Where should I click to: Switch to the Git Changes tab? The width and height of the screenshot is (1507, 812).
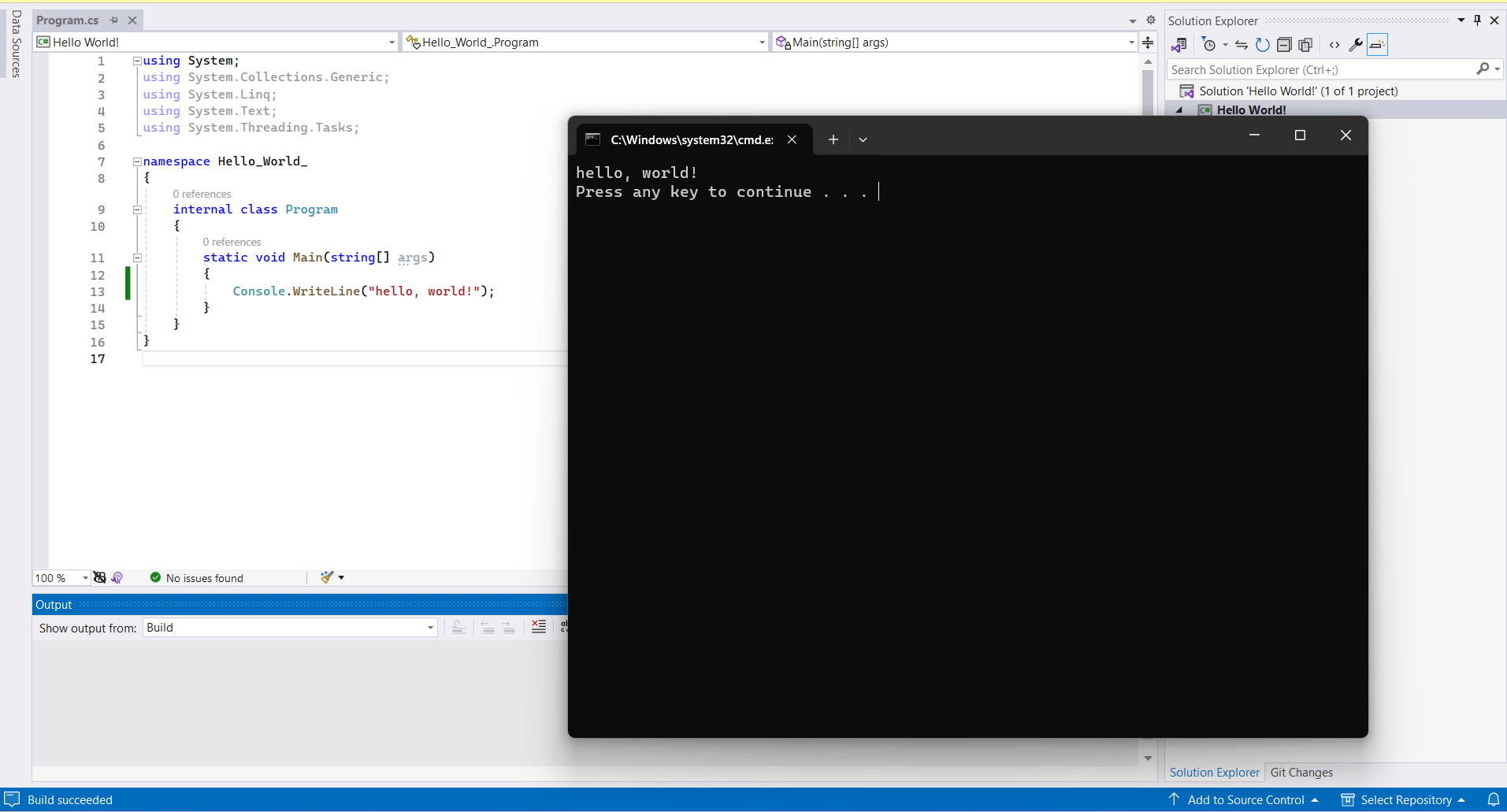1301,773
